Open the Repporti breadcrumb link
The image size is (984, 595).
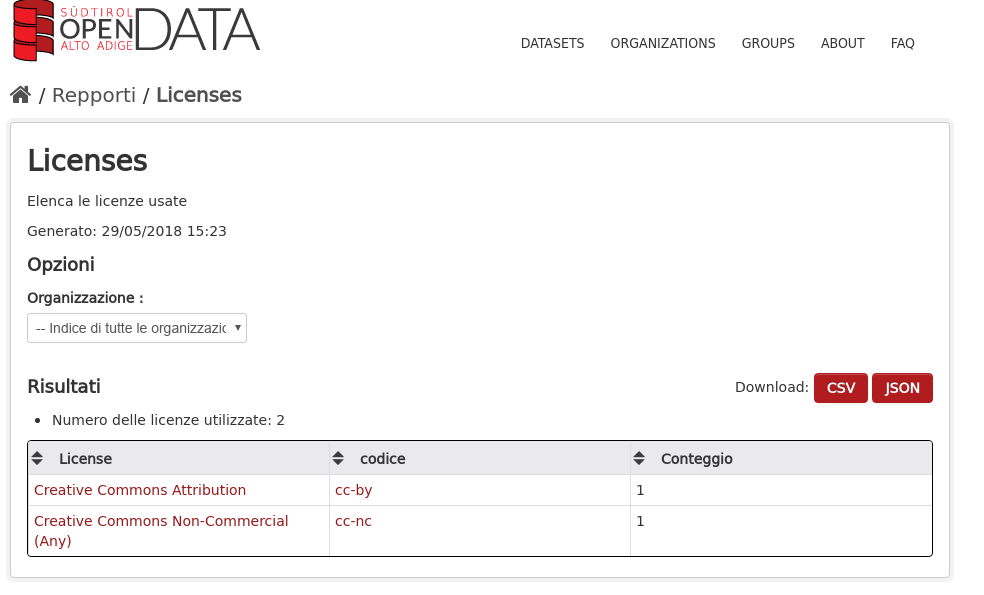(94, 95)
